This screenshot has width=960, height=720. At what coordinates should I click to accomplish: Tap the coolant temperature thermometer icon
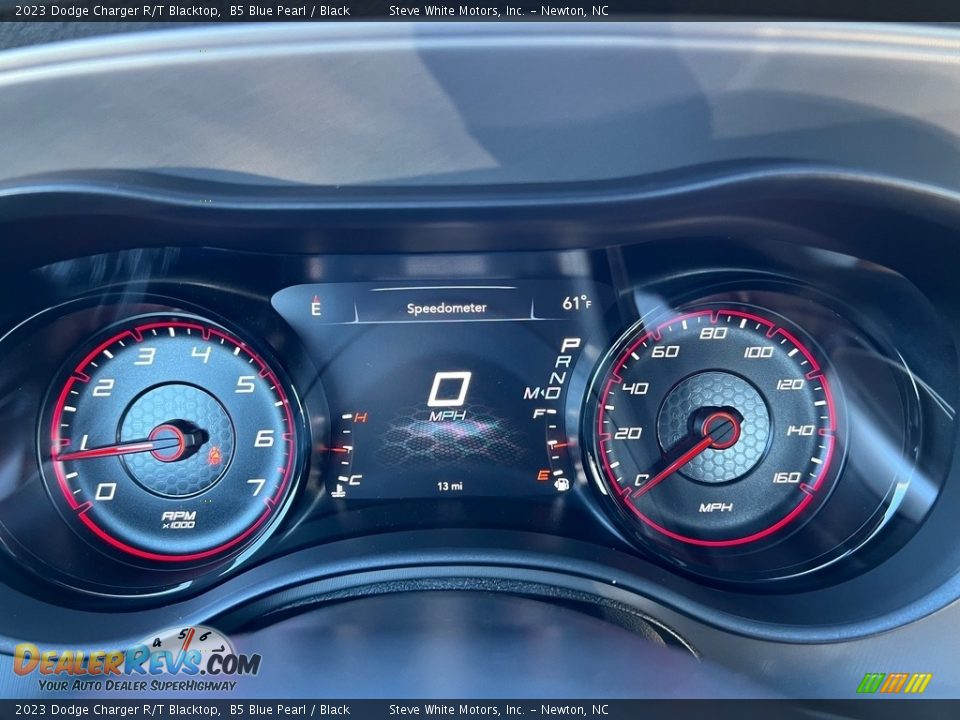pyautogui.click(x=337, y=490)
